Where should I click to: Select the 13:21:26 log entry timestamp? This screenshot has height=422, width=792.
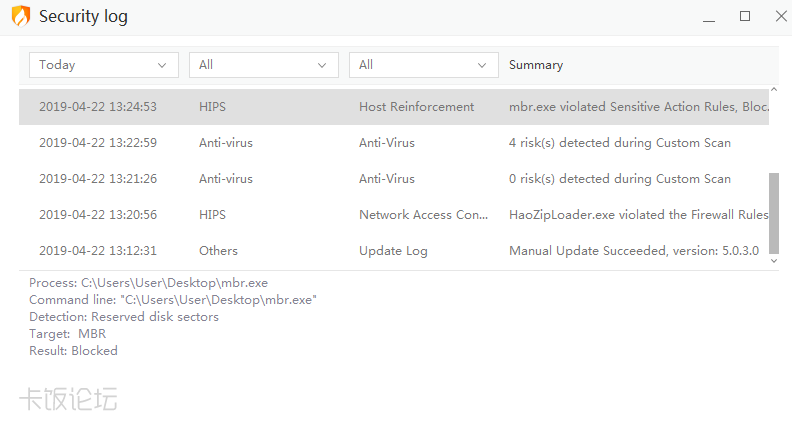98,178
